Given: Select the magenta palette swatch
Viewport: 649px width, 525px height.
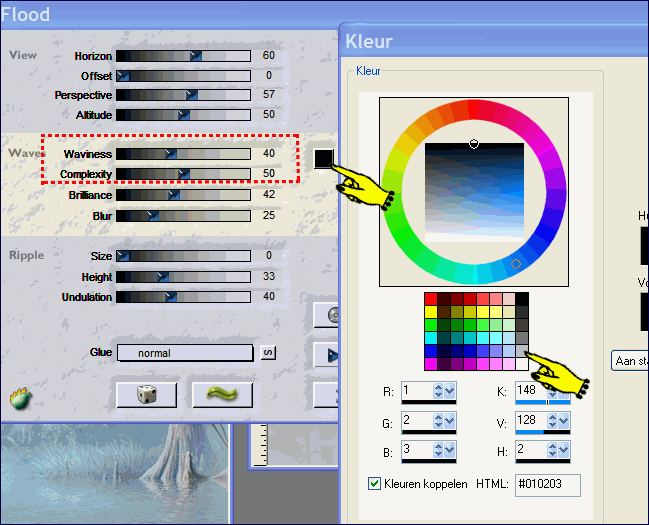Looking at the screenshot, I should click(431, 364).
